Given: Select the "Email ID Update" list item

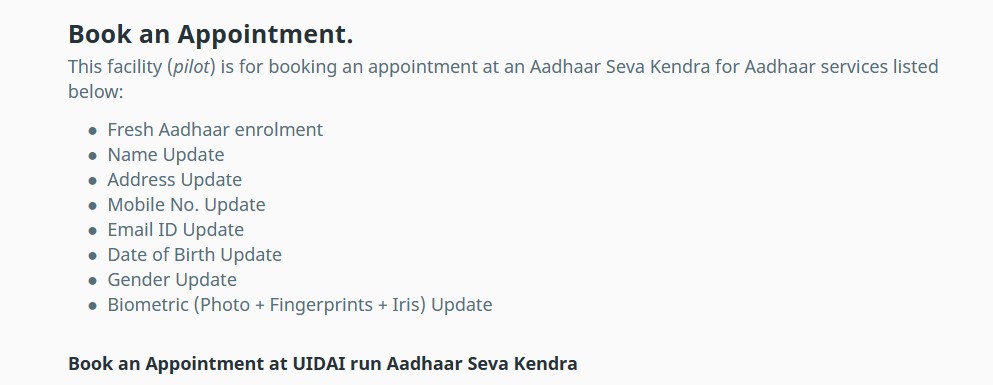Looking at the screenshot, I should point(175,230).
